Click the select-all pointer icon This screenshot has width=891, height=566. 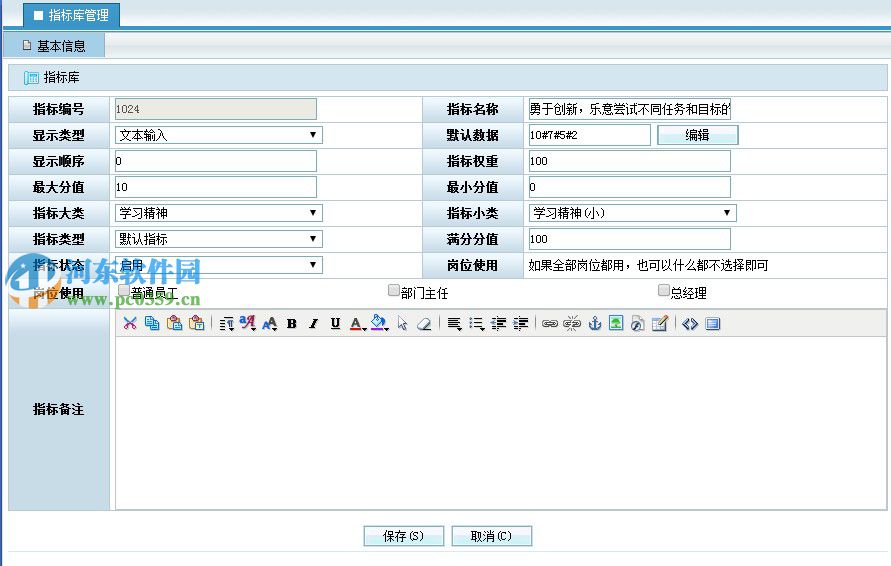(402, 323)
